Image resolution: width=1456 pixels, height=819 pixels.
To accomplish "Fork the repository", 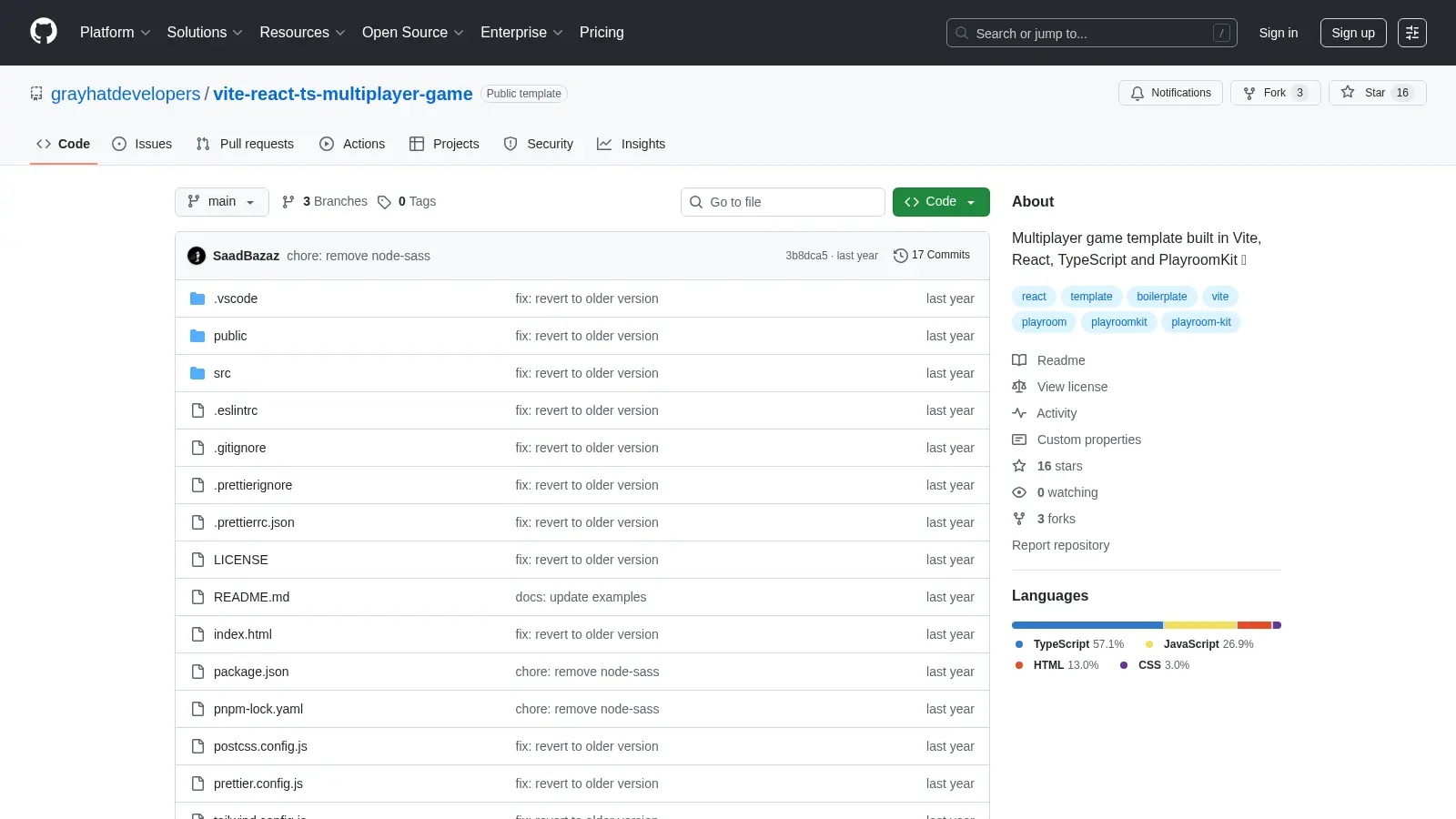I will point(1275,93).
